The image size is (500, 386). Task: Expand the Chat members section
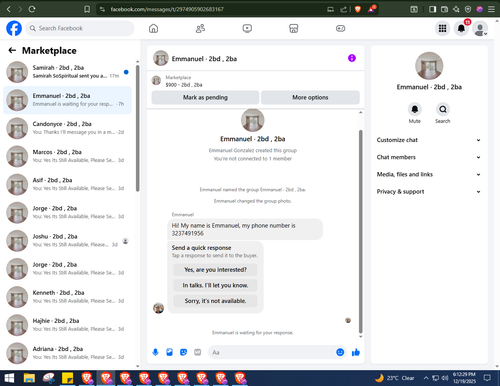coord(429,157)
